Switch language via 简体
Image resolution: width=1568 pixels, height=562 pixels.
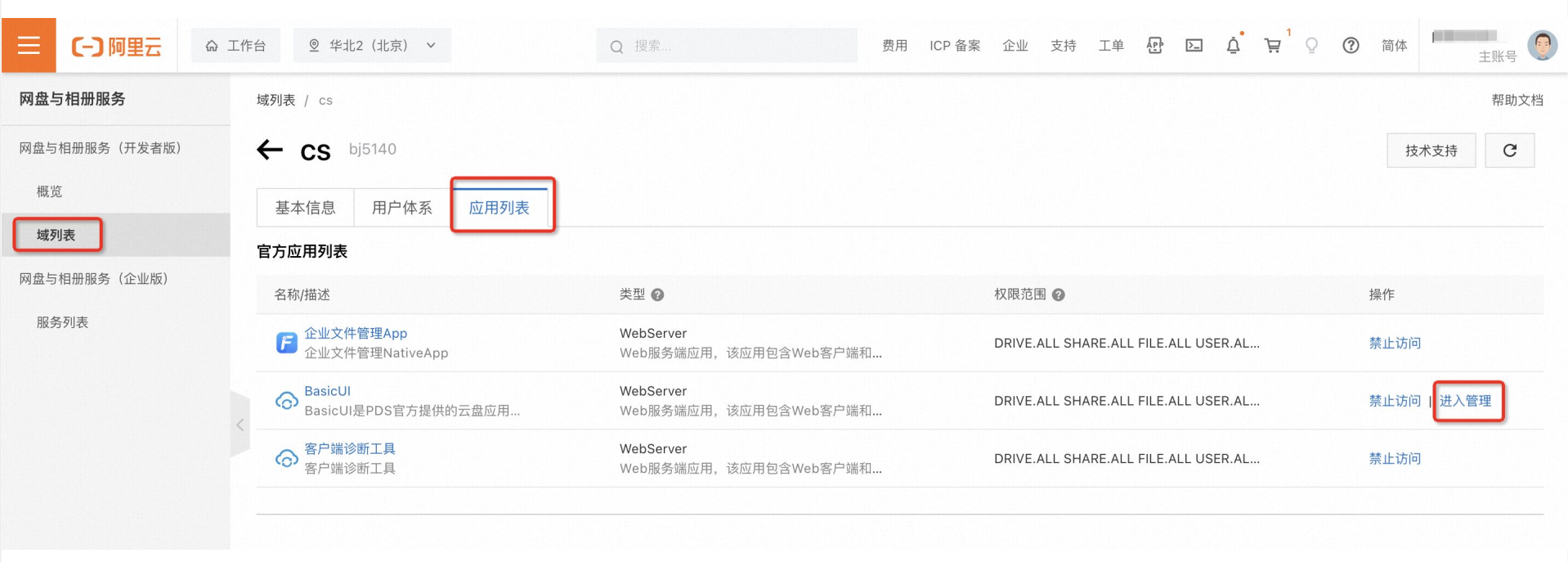pos(1394,46)
